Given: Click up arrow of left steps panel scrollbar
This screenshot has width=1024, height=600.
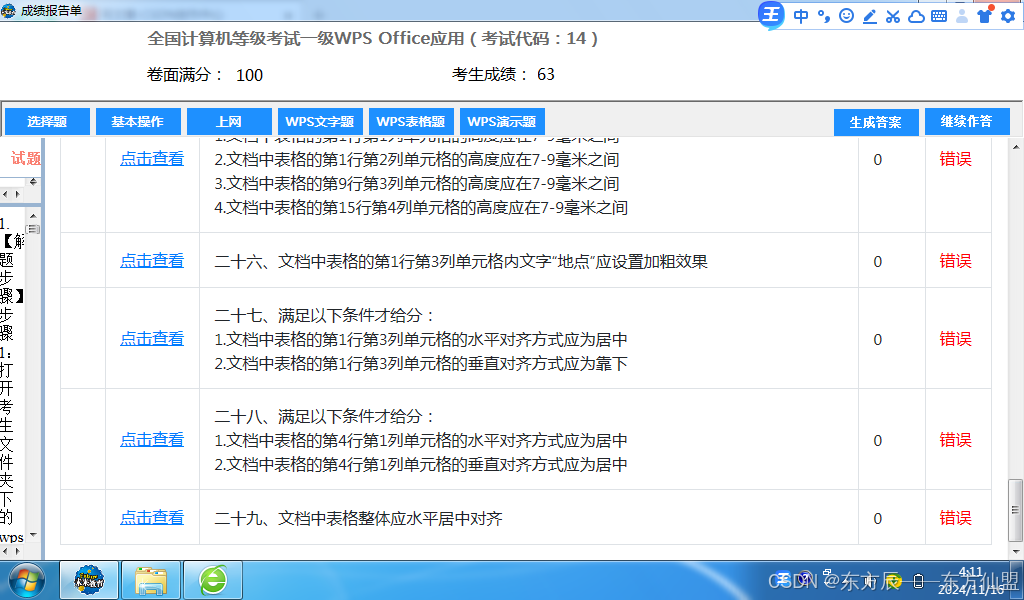Looking at the screenshot, I should pyautogui.click(x=33, y=215).
